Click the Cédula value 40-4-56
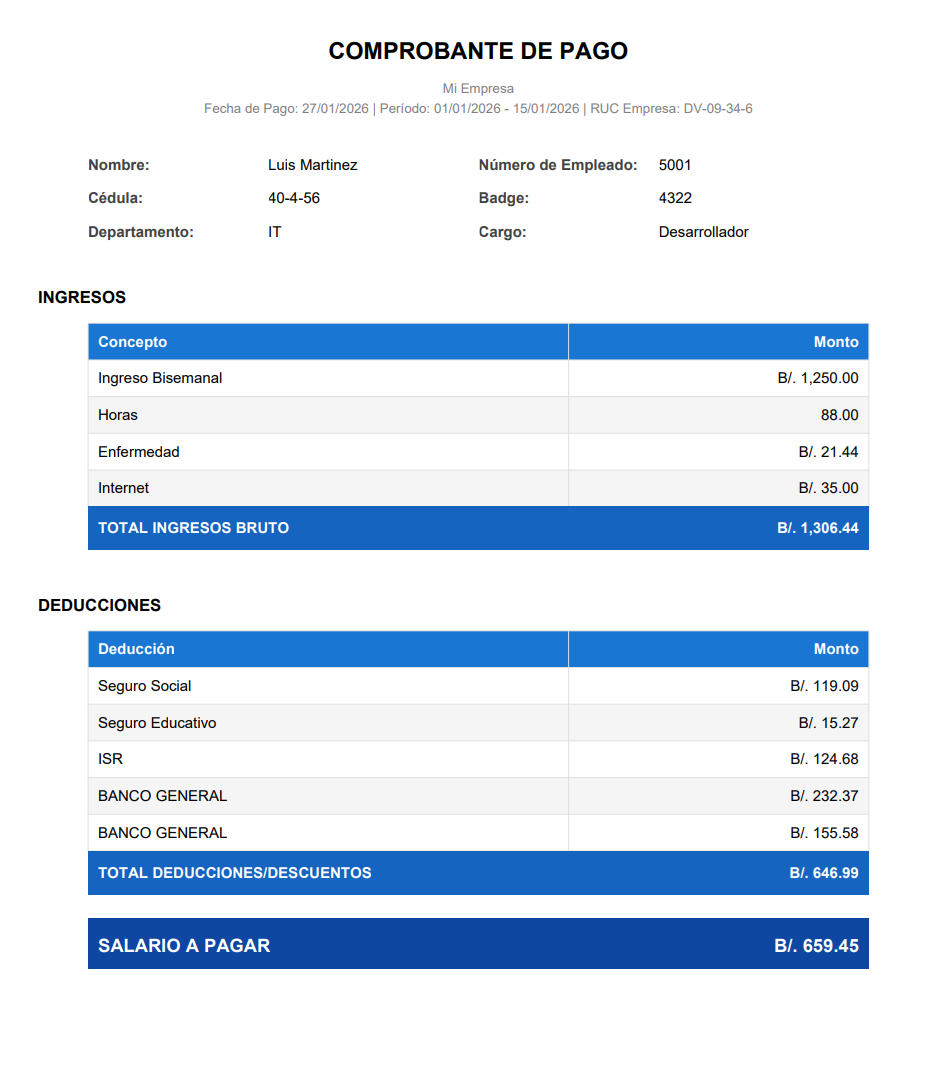Screen dimensions: 935x1070 294,198
